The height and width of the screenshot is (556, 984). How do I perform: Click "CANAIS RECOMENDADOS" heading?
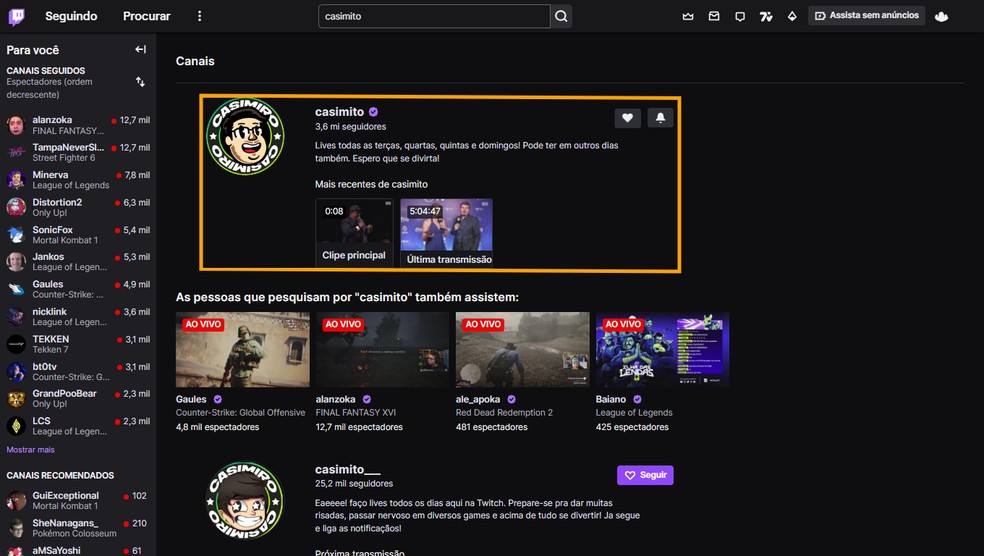click(60, 476)
